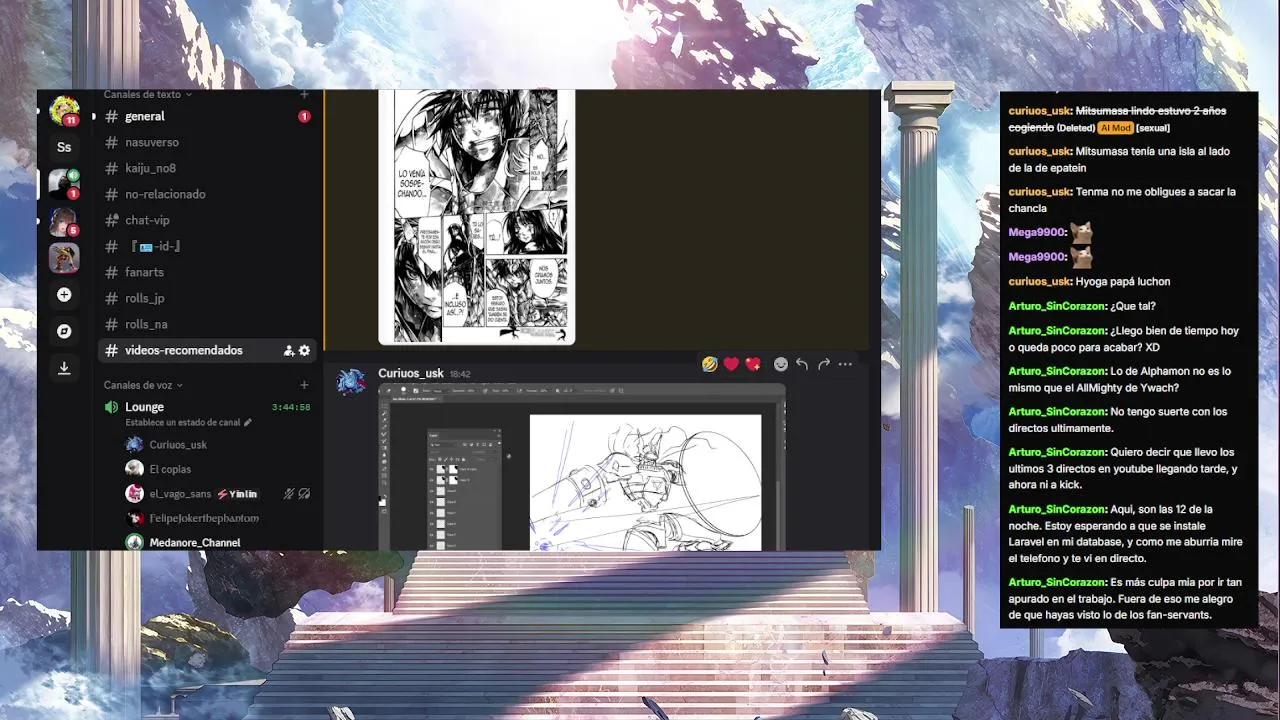Select the chat-vip channel
Image resolution: width=1280 pixels, height=720 pixels.
207,221
